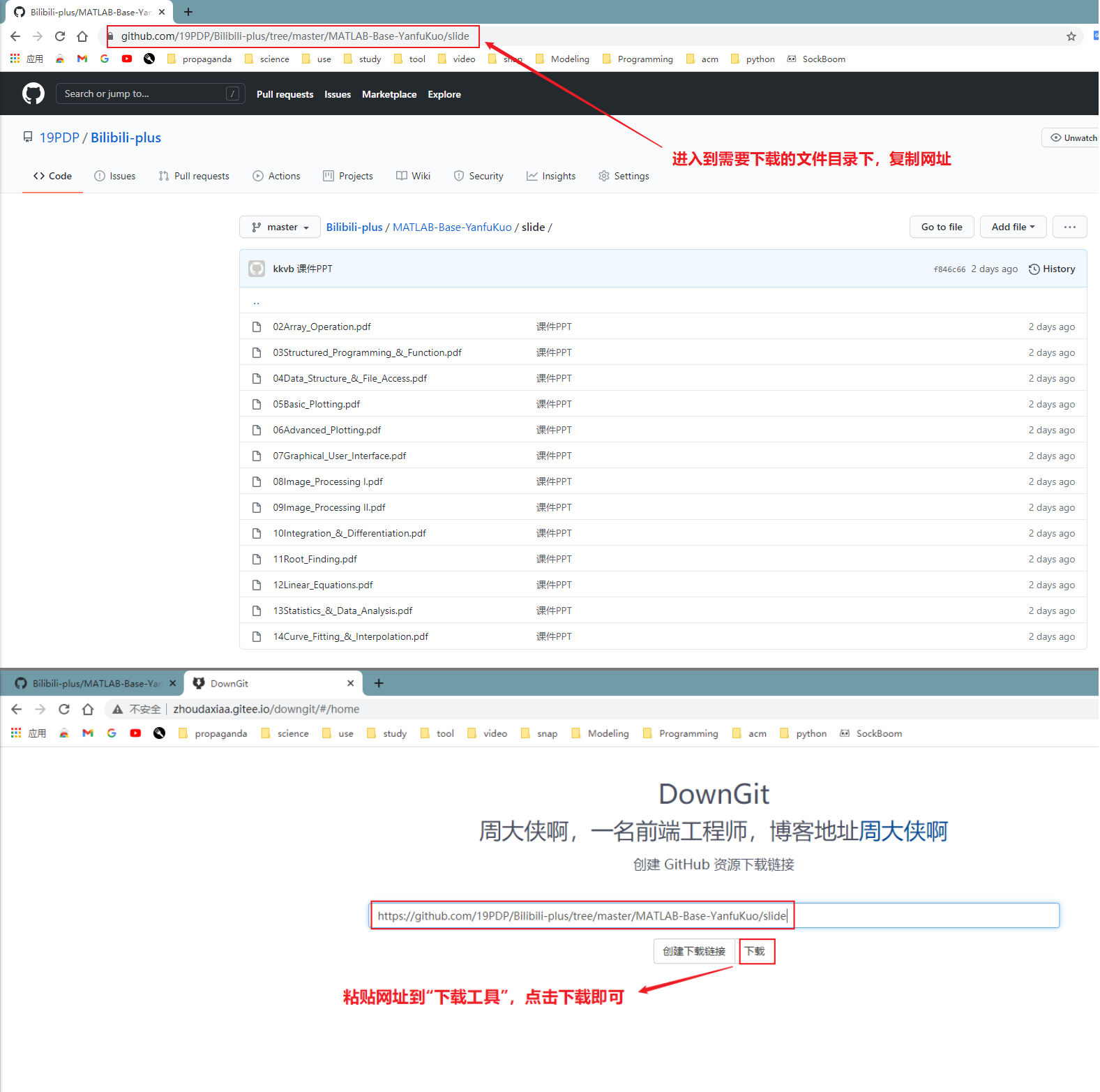Open the Insights tab
The height and width of the screenshot is (1092, 1100).
click(x=551, y=176)
